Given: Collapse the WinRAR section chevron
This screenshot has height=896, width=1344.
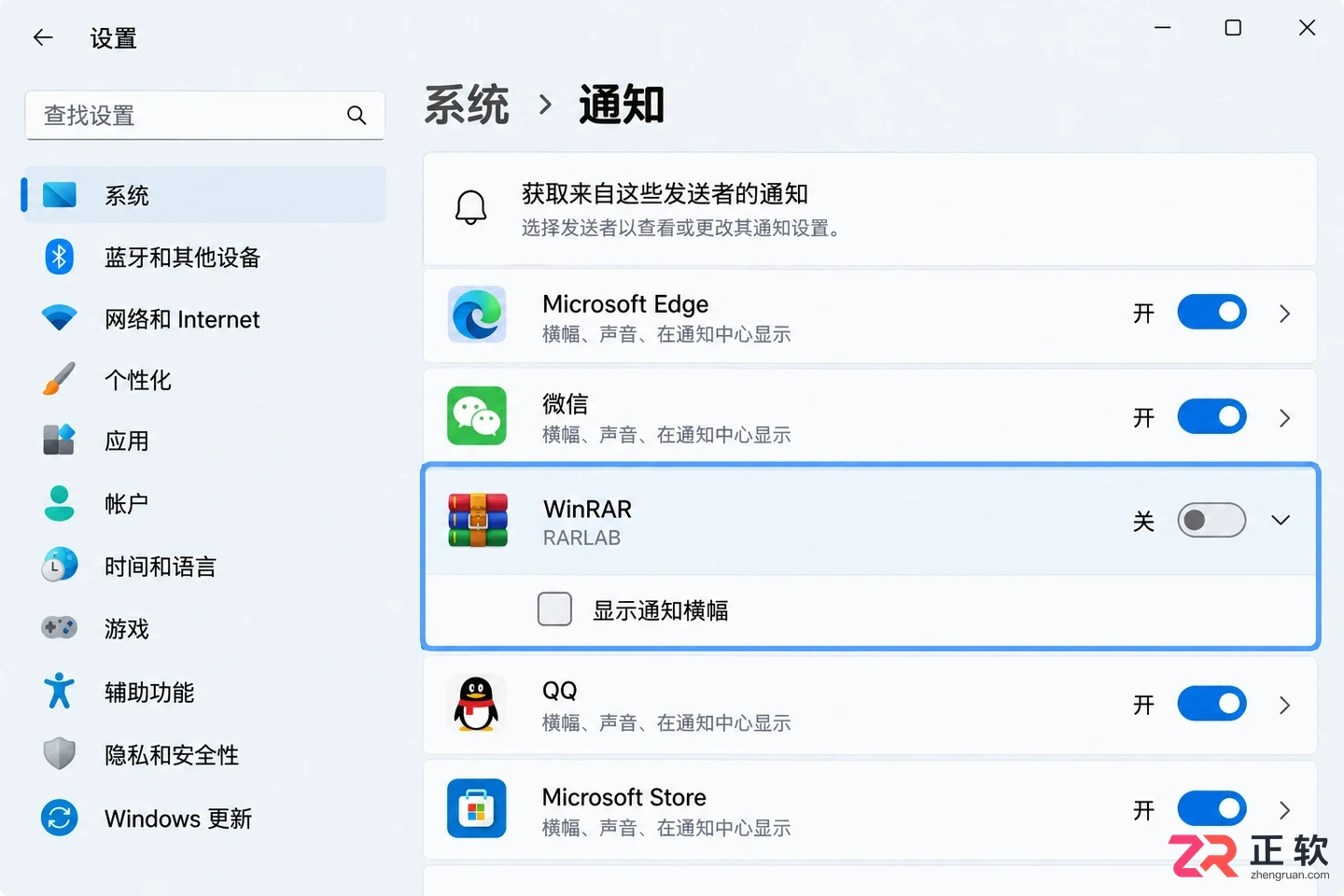Looking at the screenshot, I should click(x=1281, y=520).
